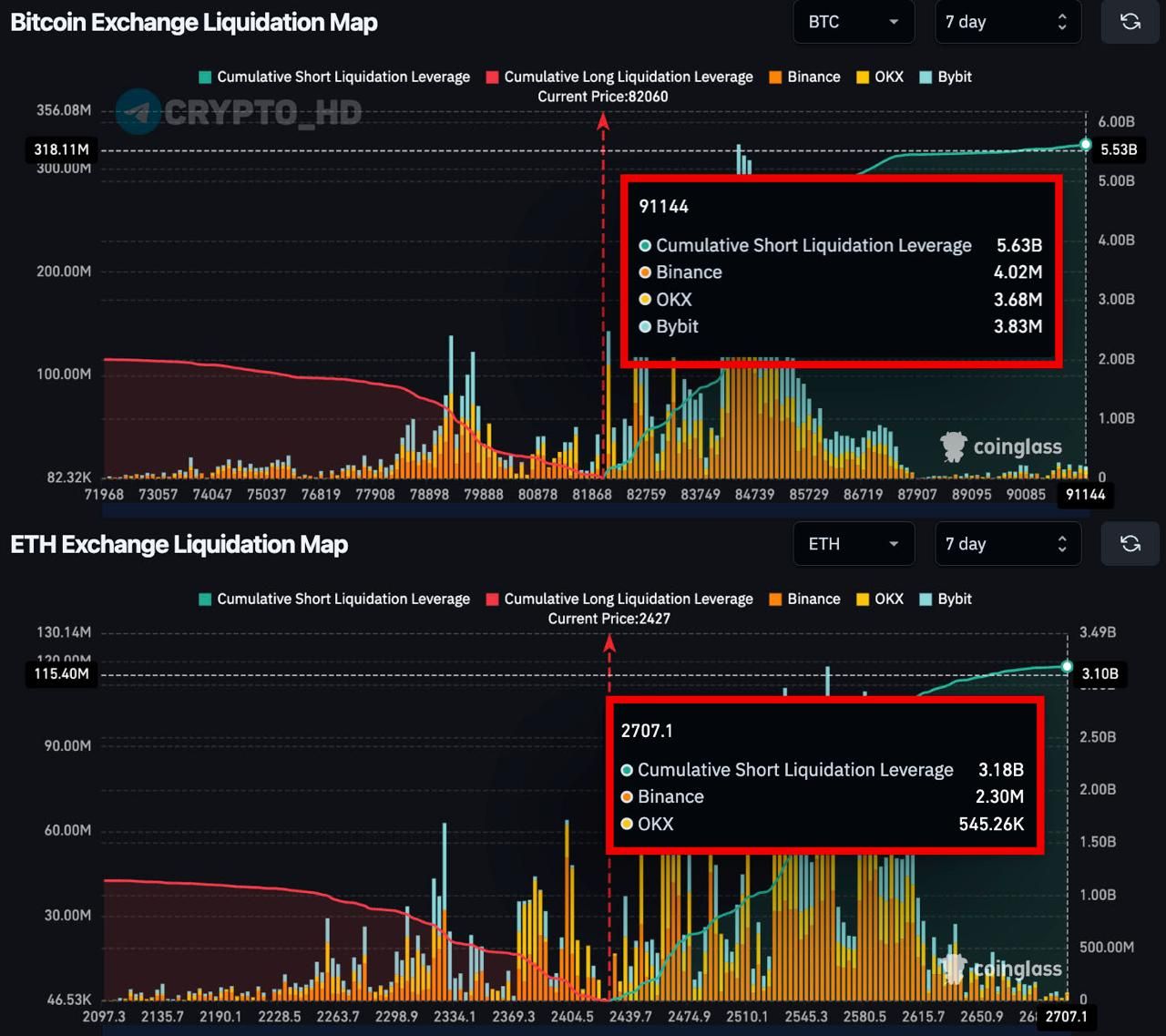Image resolution: width=1166 pixels, height=1036 pixels.
Task: Click the highlighted 91144 x-axis price label
Action: (1085, 495)
